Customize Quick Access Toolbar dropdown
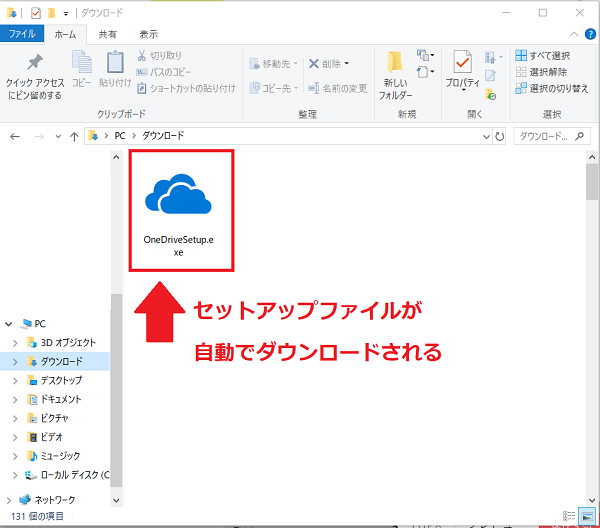Viewport: 600px width, 528px height. [x=66, y=14]
